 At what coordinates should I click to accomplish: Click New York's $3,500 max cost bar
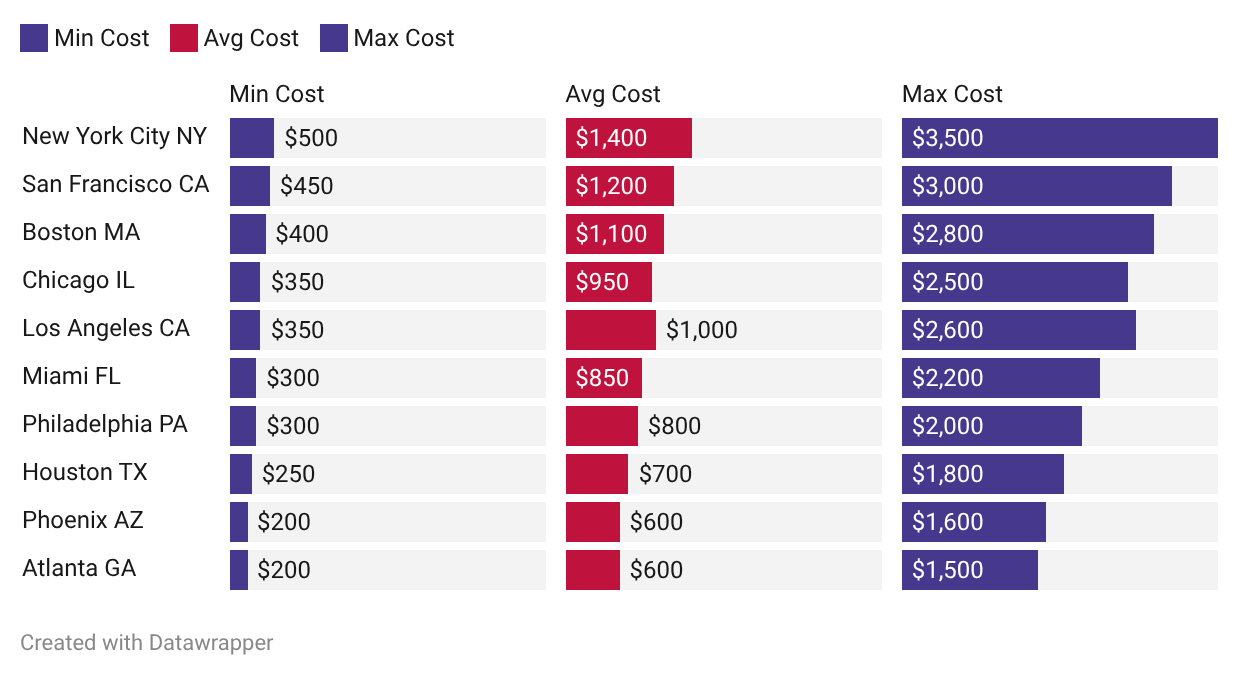coord(1059,138)
